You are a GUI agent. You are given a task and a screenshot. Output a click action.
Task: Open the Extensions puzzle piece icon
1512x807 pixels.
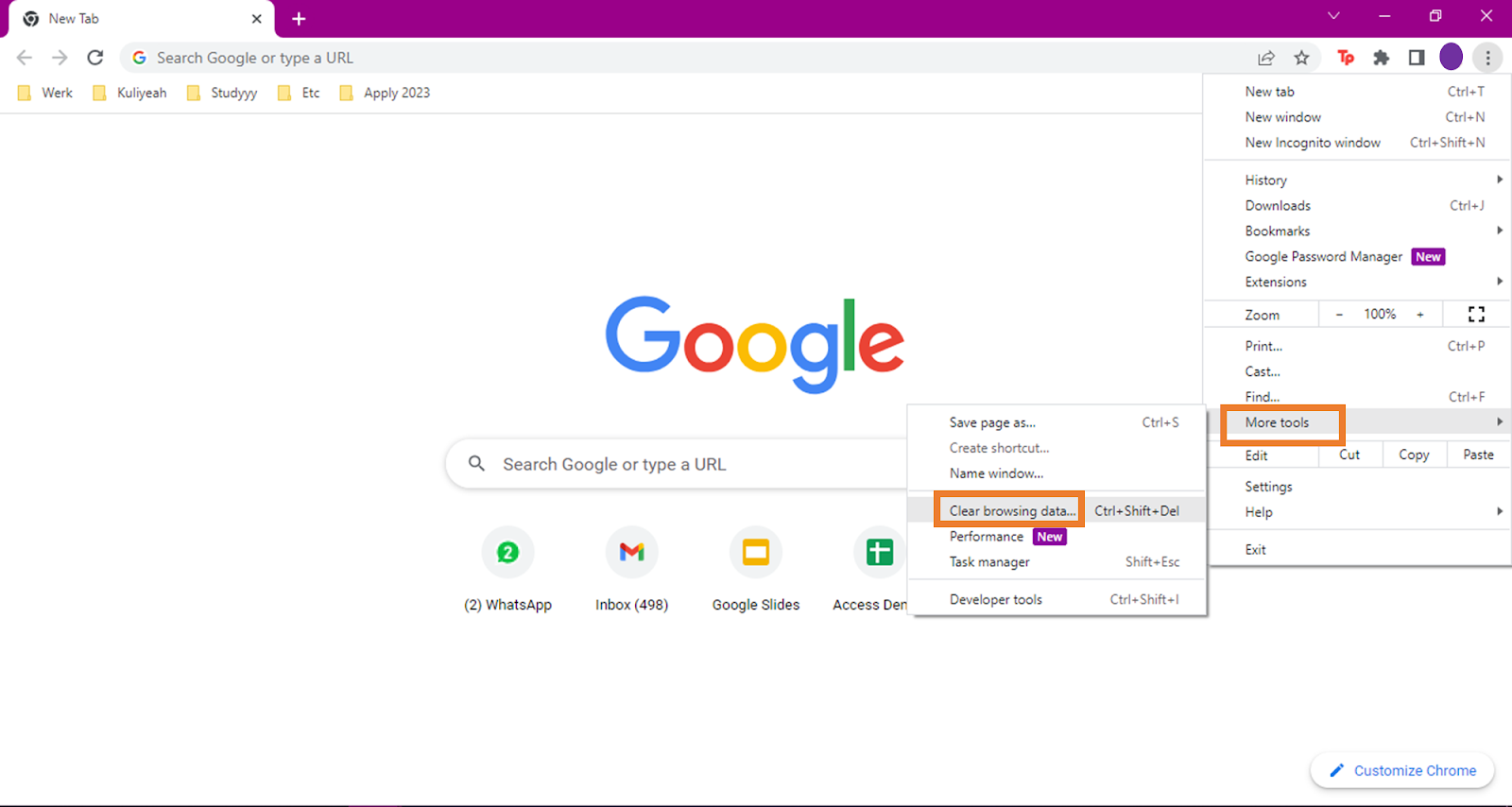[1381, 58]
